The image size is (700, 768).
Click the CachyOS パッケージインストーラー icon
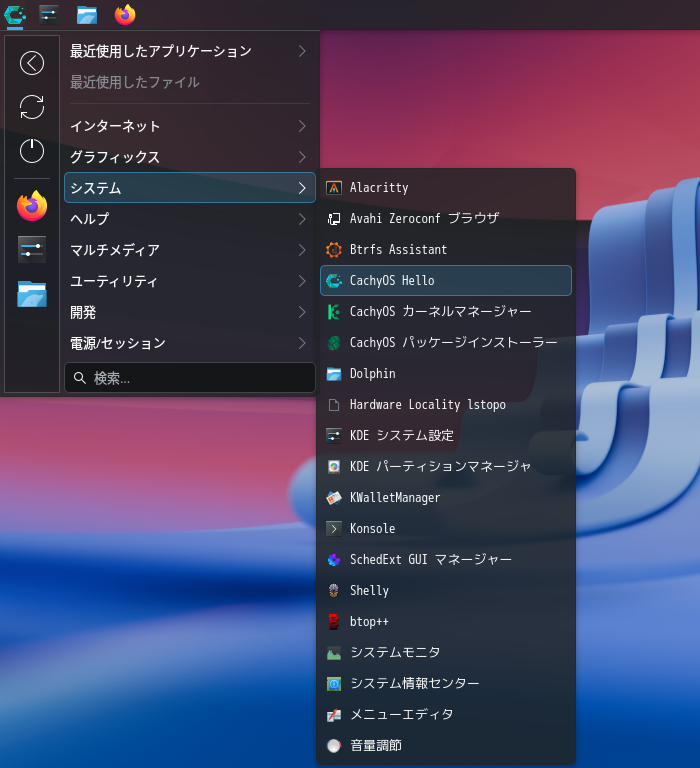334,343
